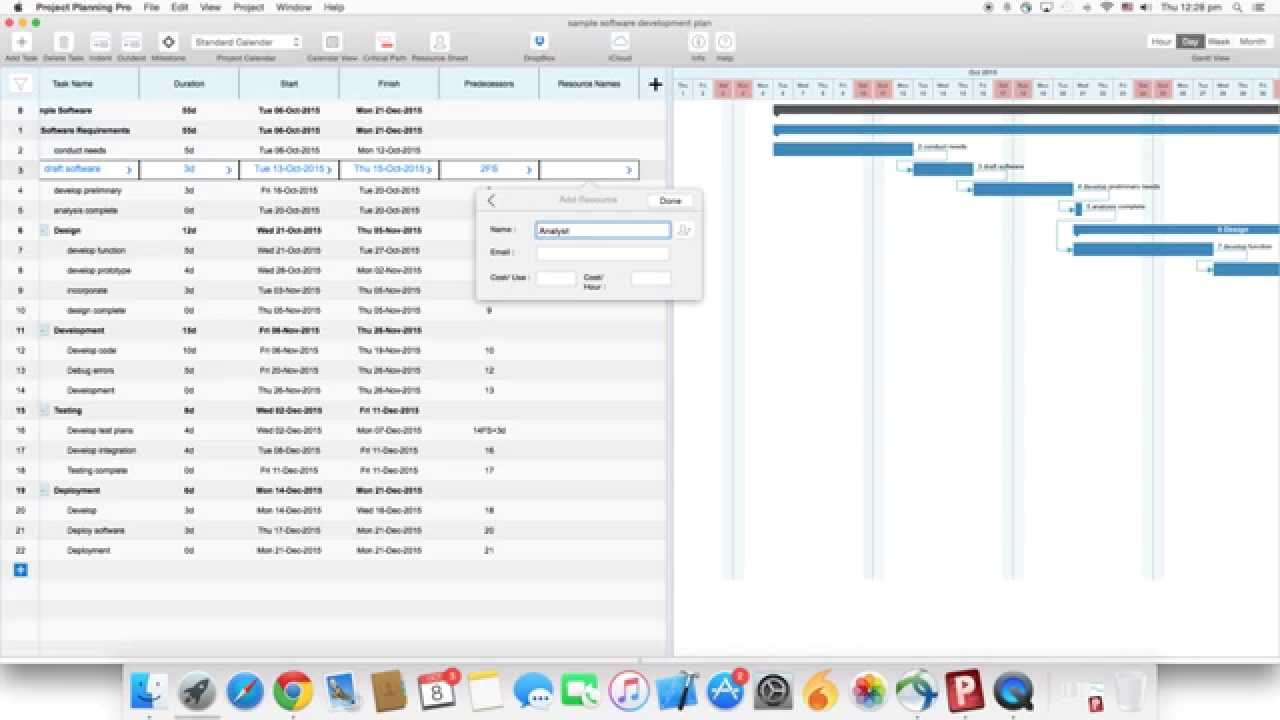Image resolution: width=1280 pixels, height=720 pixels.
Task: Open the File menu
Action: pyautogui.click(x=151, y=7)
